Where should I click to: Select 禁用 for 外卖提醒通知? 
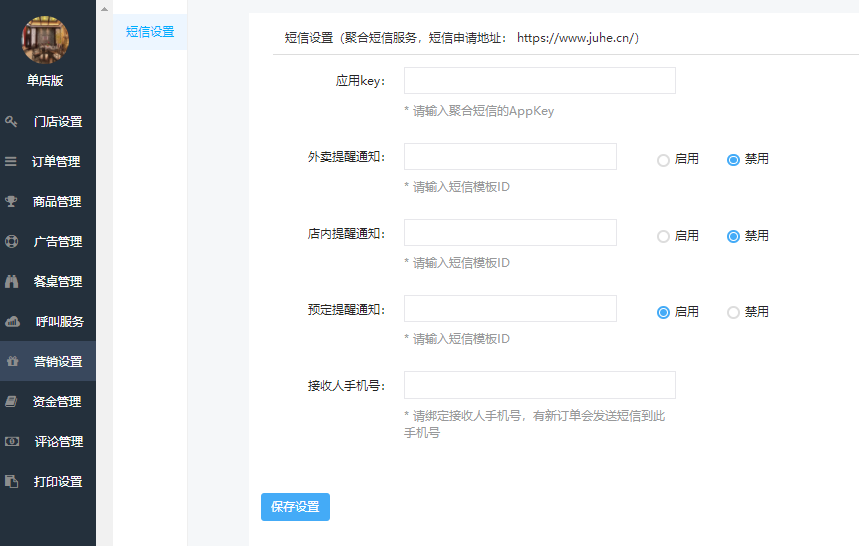pos(733,160)
